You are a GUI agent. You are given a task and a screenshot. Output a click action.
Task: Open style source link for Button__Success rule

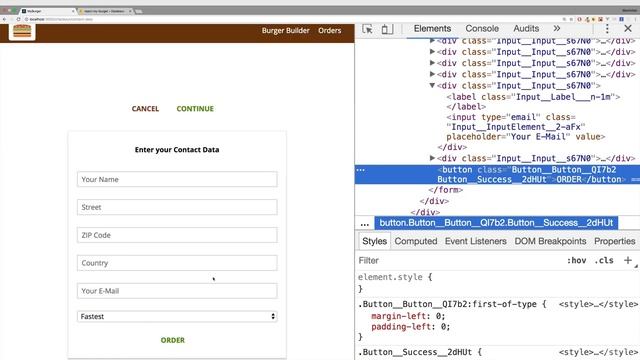(598, 352)
